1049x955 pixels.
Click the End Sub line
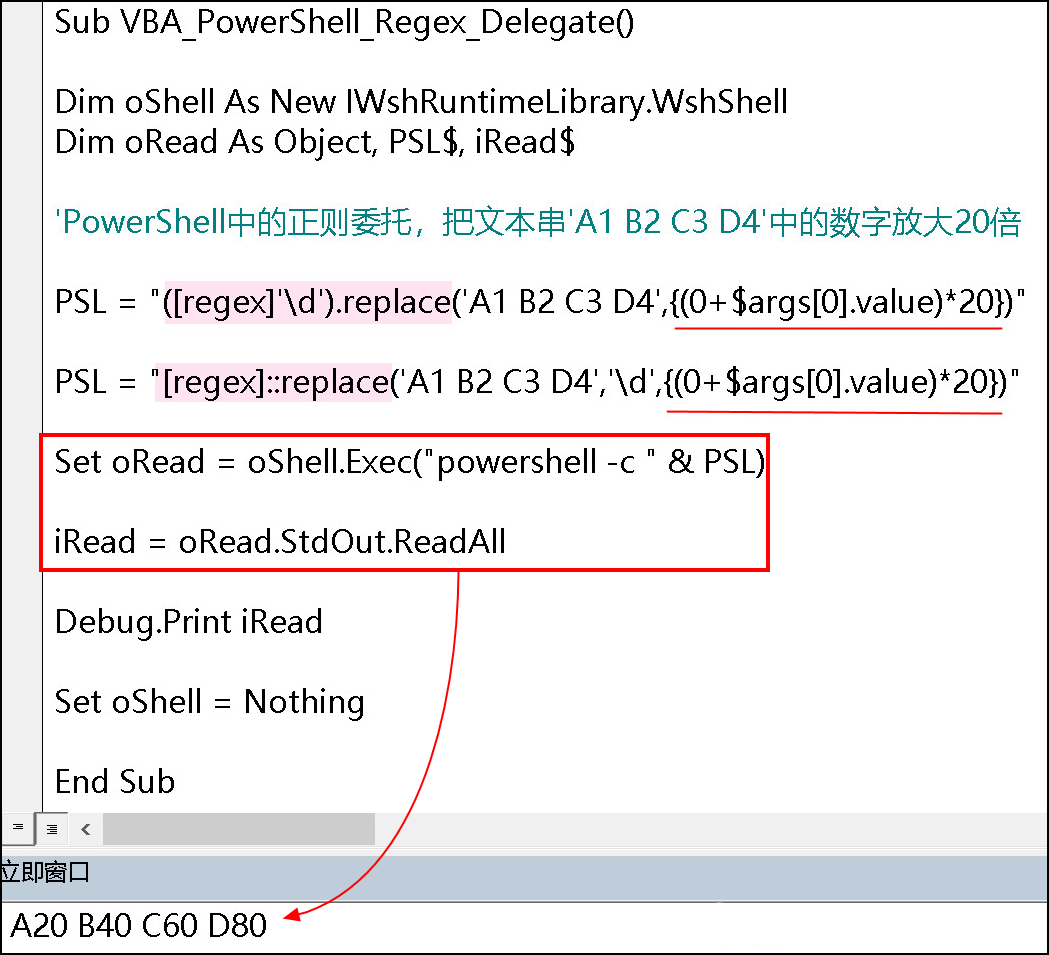pyautogui.click(x=115, y=782)
